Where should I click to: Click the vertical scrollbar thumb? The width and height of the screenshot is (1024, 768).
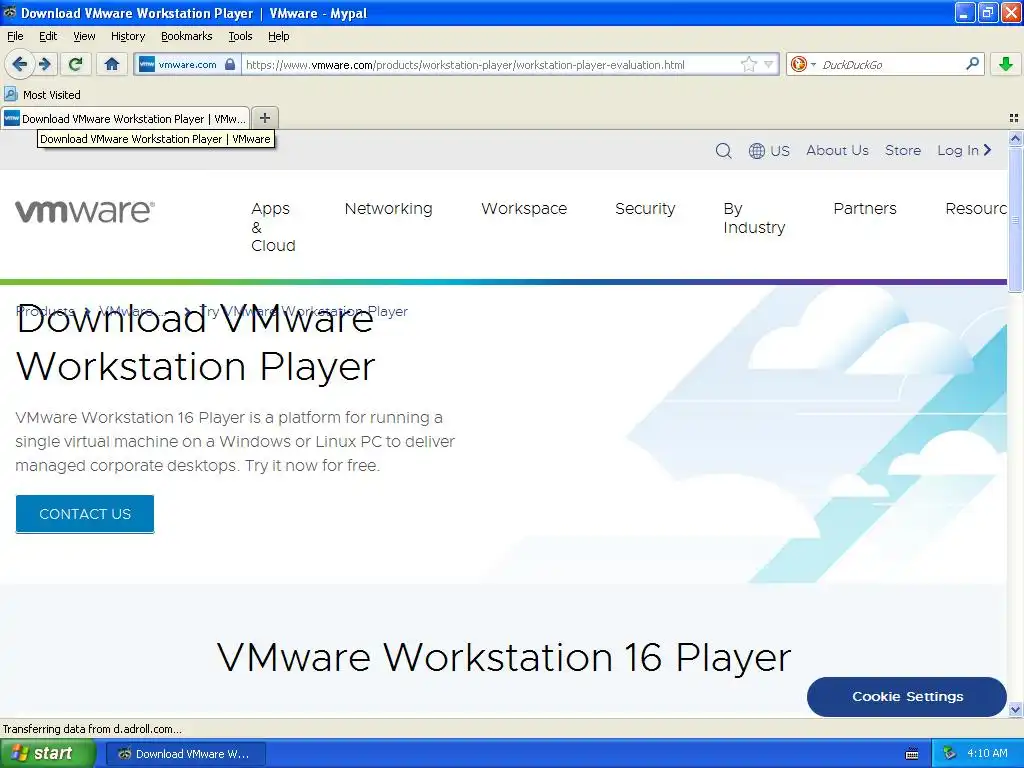click(x=1015, y=219)
